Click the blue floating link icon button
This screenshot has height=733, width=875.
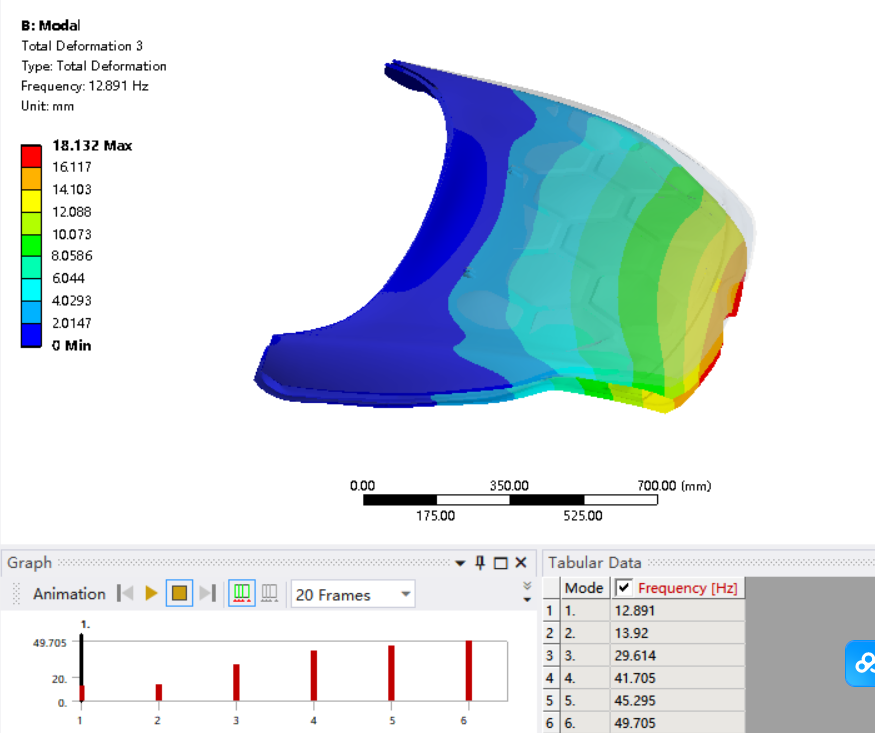pos(861,663)
